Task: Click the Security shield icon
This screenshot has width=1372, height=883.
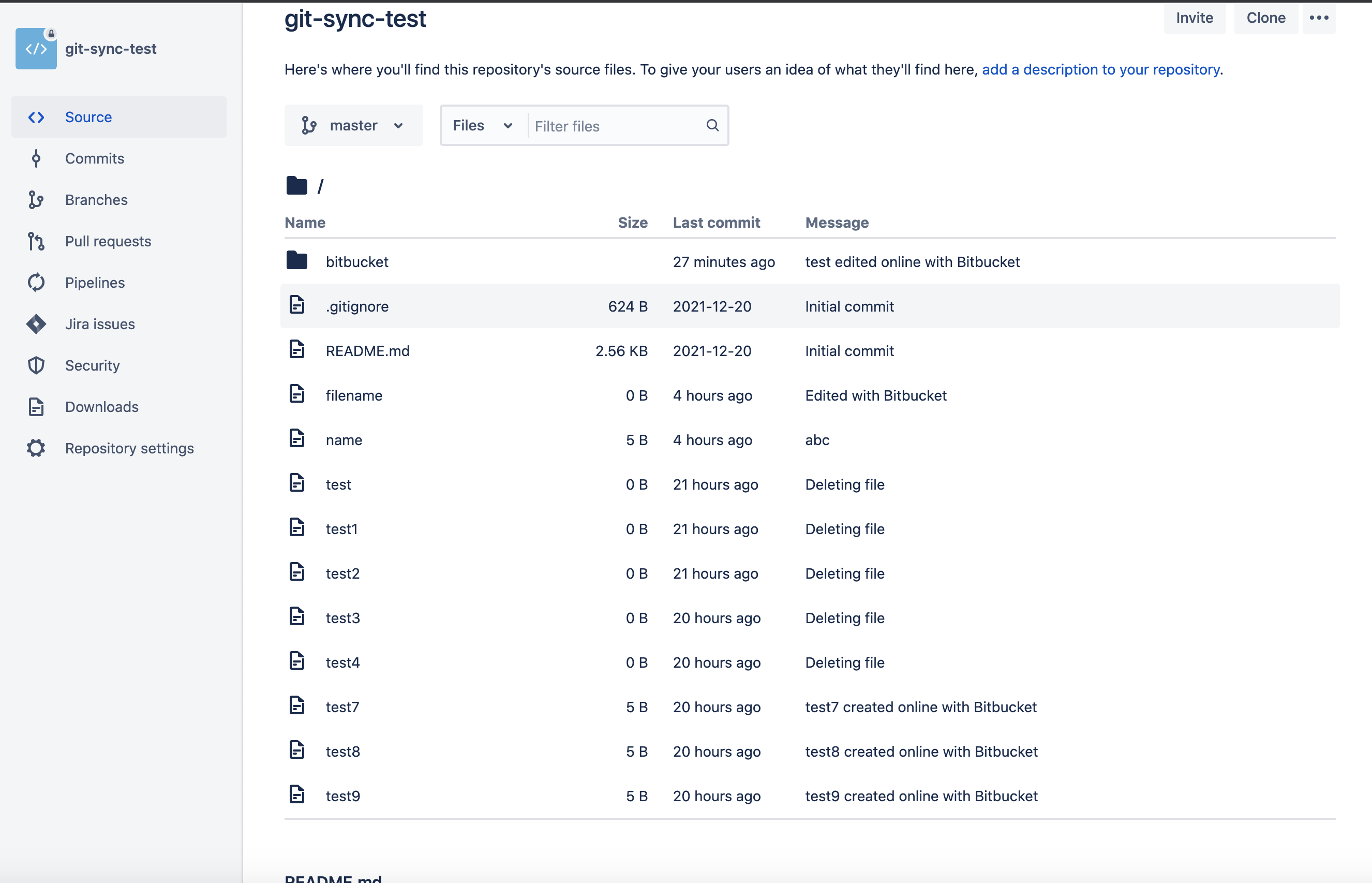Action: click(x=36, y=365)
